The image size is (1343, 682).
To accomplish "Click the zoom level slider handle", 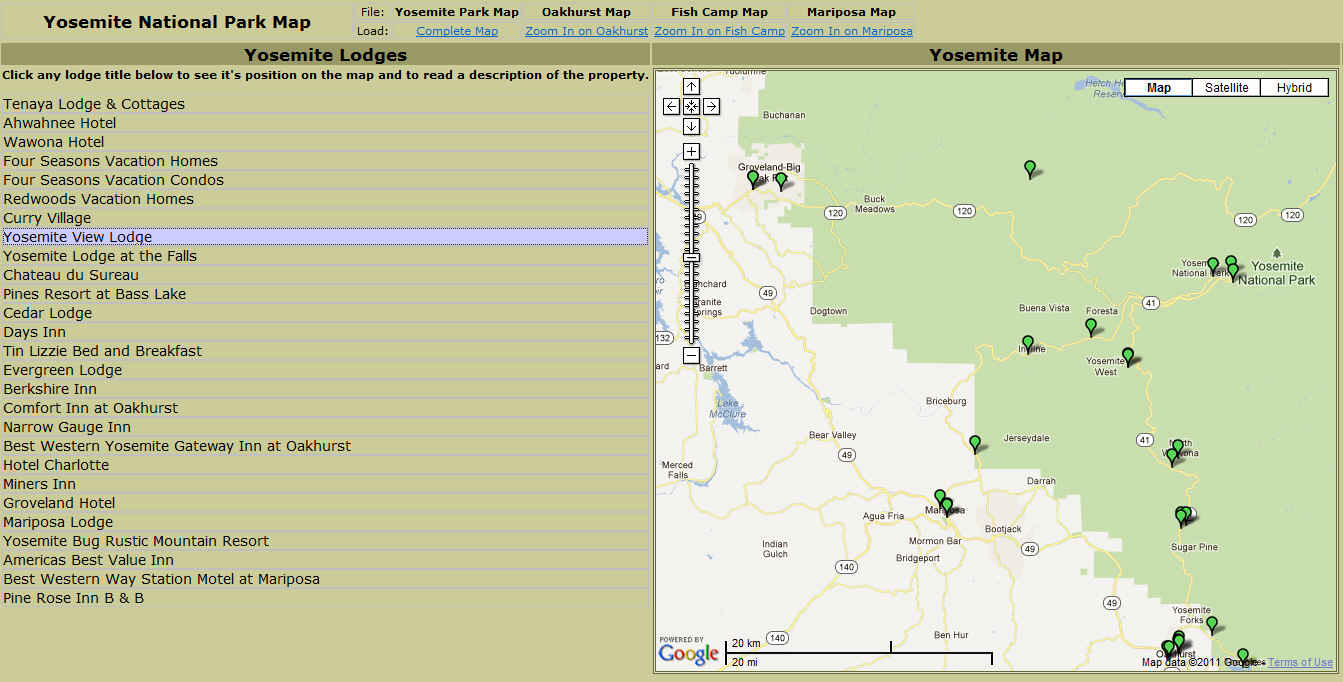I will 691,258.
